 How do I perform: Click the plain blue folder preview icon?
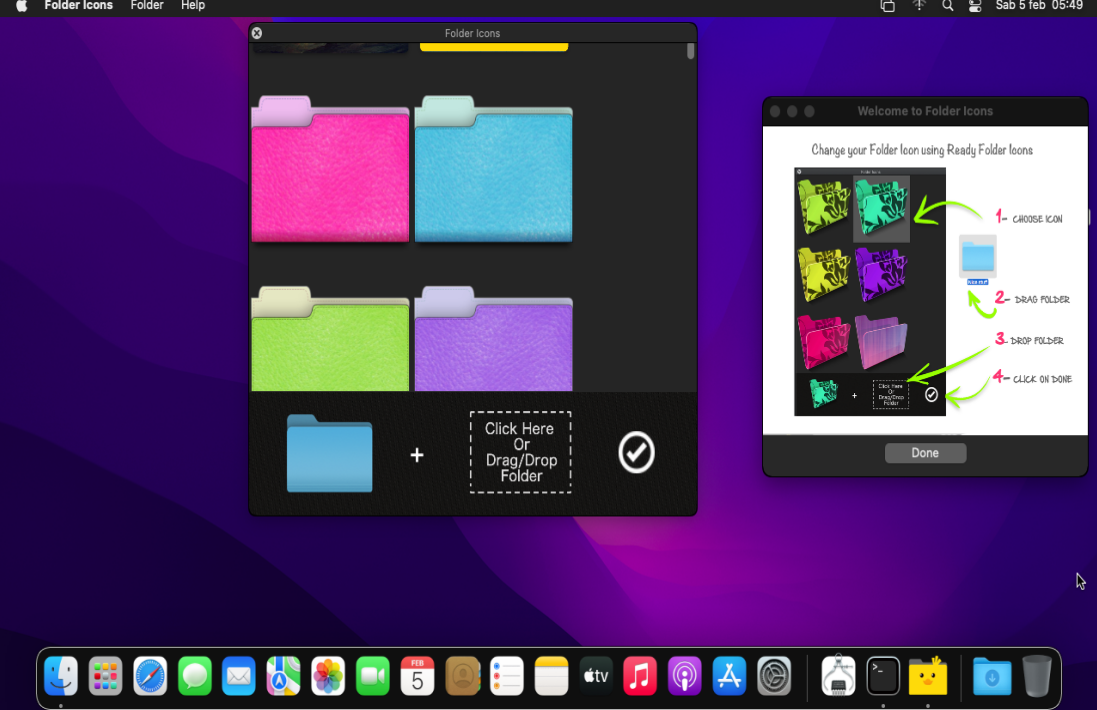(330, 453)
